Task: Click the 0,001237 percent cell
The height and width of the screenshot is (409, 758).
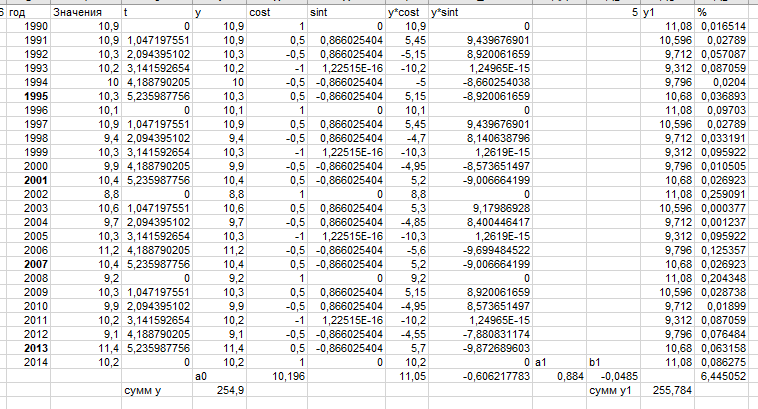Action: [x=722, y=222]
